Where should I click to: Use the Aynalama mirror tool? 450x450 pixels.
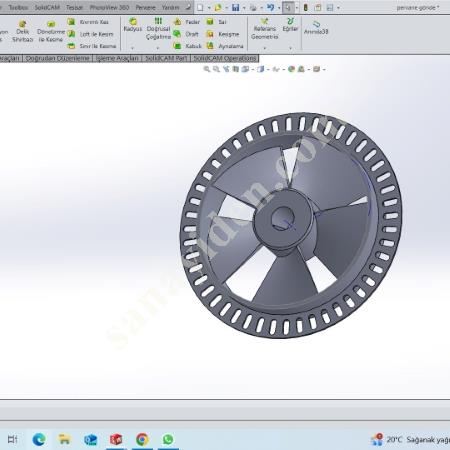click(225, 46)
